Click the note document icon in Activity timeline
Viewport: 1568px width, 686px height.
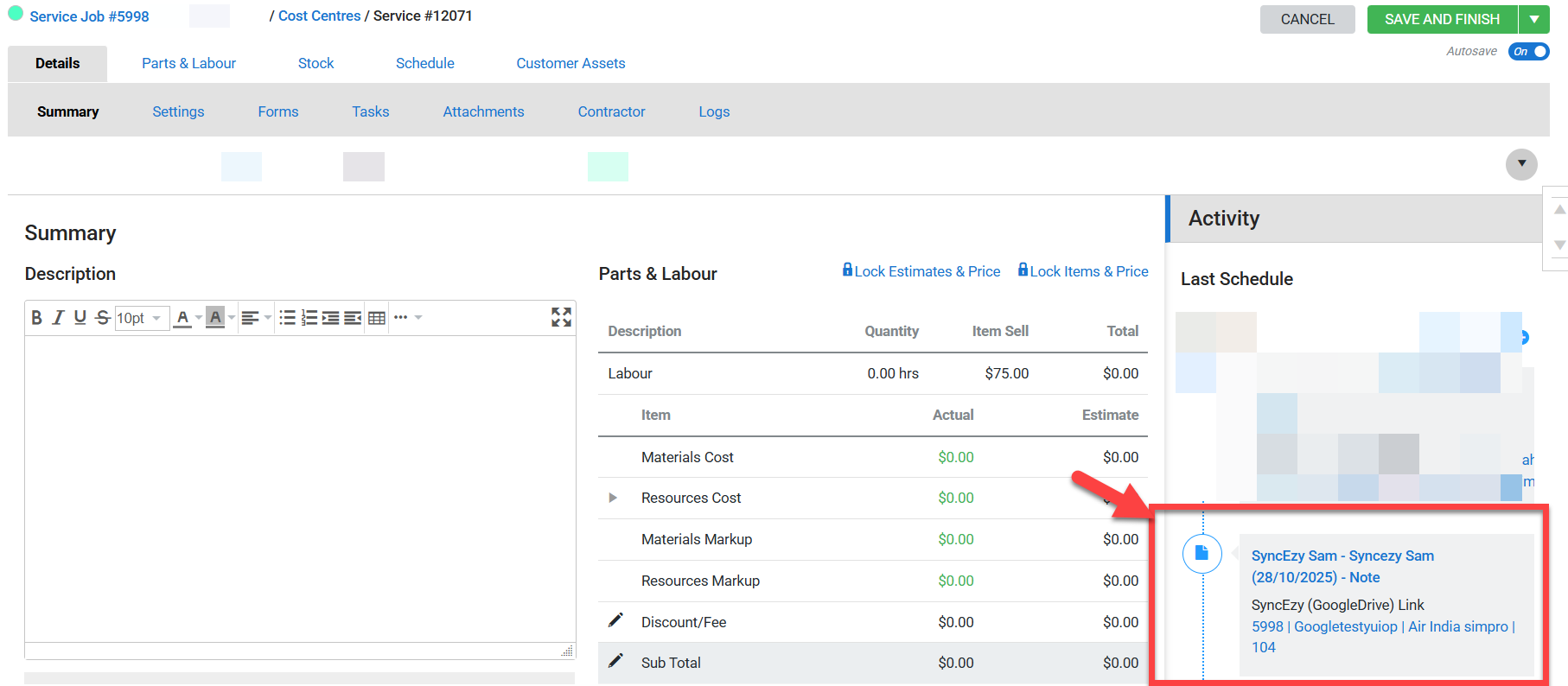click(1201, 554)
